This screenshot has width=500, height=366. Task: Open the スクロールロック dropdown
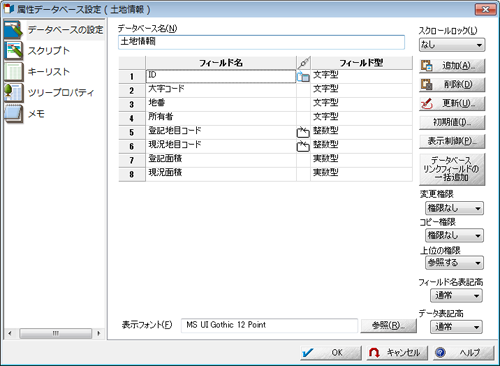click(452, 45)
